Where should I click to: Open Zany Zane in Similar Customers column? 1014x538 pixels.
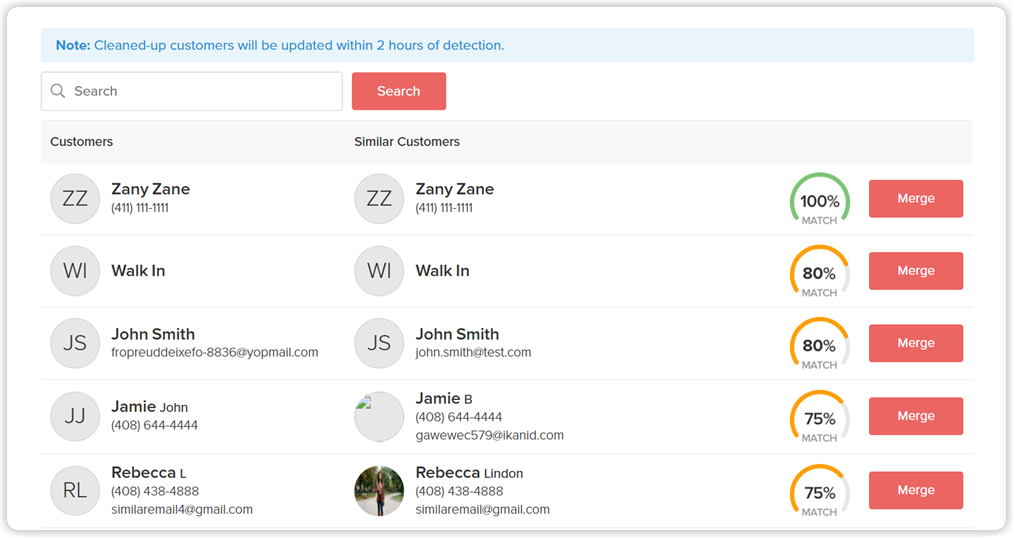[x=455, y=189]
